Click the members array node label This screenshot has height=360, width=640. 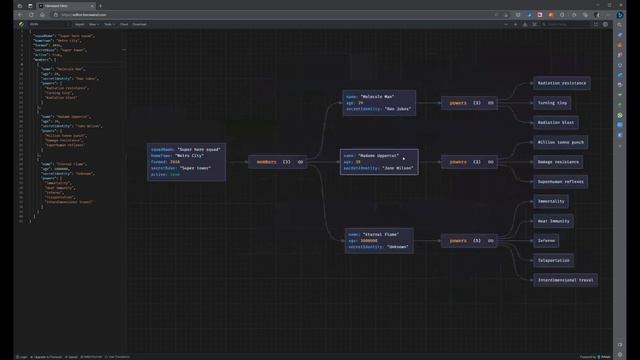(267, 162)
